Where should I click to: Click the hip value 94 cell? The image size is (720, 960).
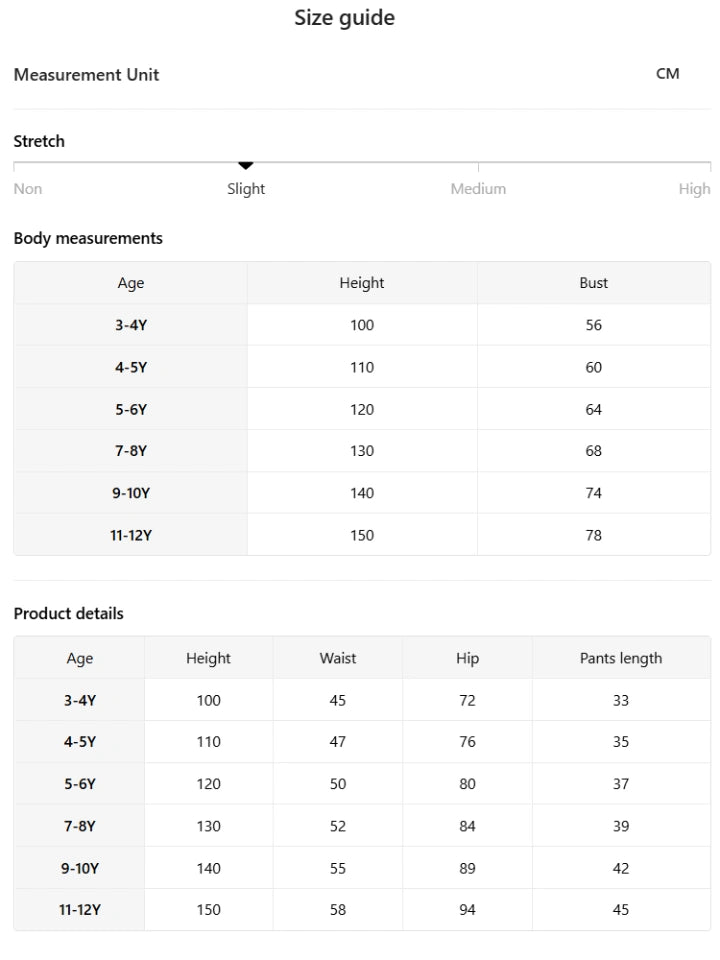coord(467,910)
